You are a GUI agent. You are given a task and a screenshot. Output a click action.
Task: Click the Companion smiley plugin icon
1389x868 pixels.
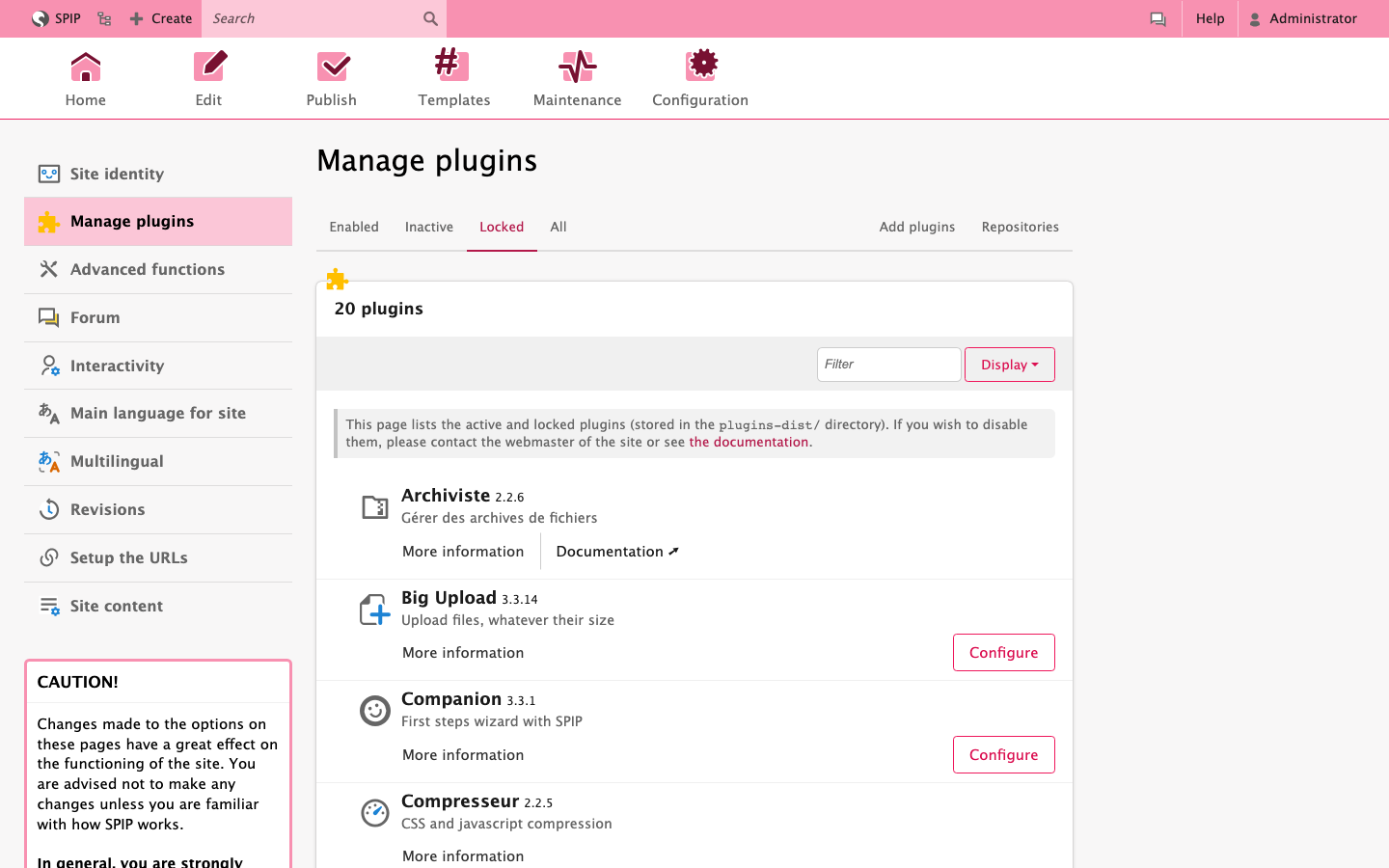click(x=374, y=711)
